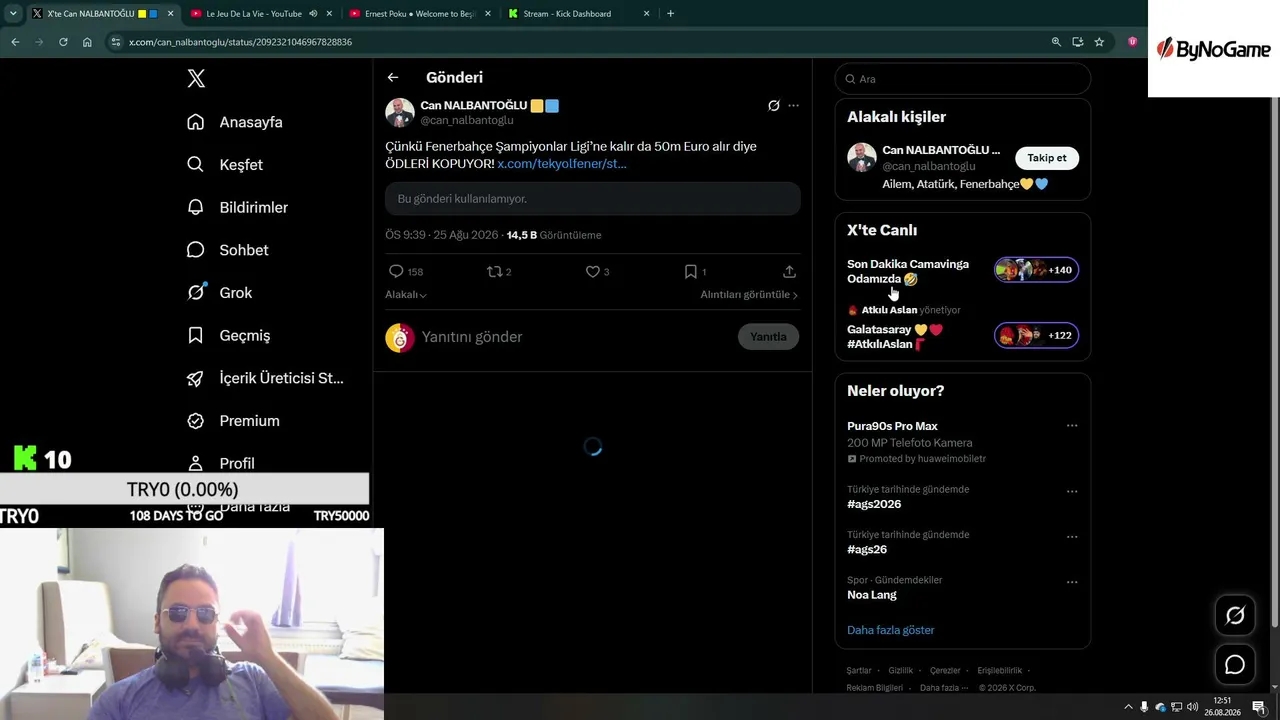Viewport: 1280px width, 720px height.
Task: Click the 14,5 B Görüntüleme view count
Action: [x=554, y=235]
